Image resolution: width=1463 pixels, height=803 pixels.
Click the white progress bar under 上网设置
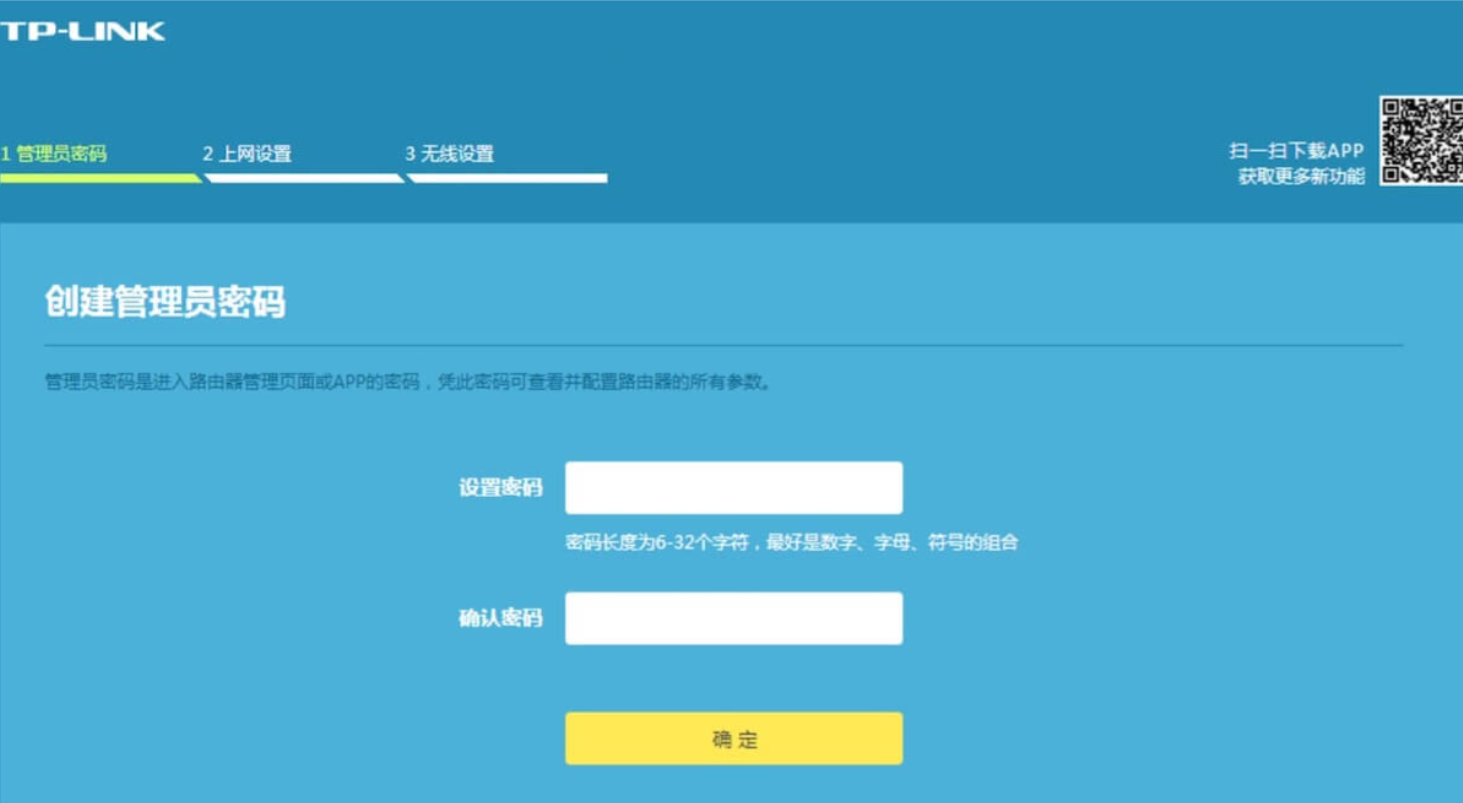pos(304,178)
